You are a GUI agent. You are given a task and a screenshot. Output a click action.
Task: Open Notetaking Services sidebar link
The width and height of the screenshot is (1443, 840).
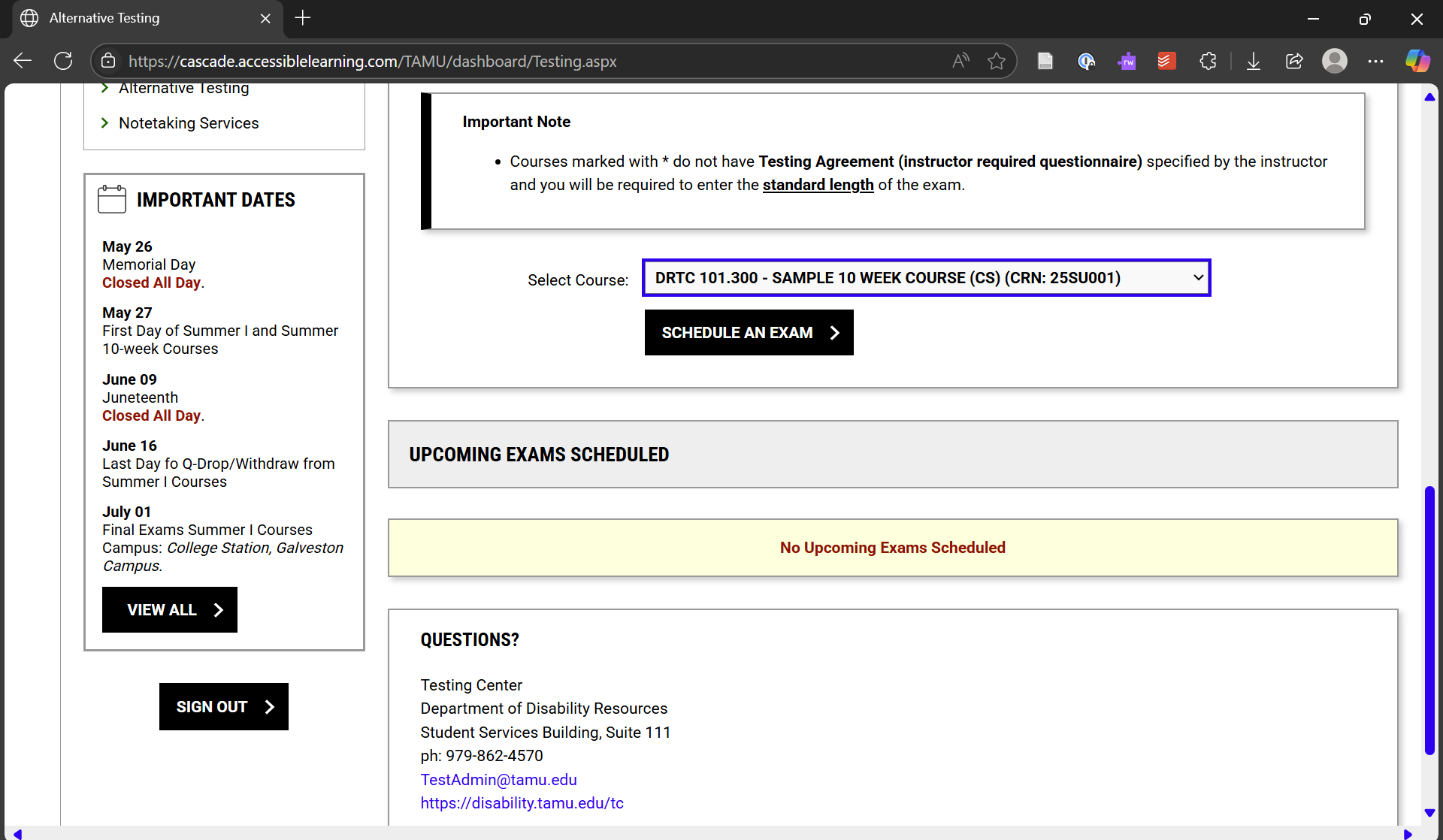point(189,123)
